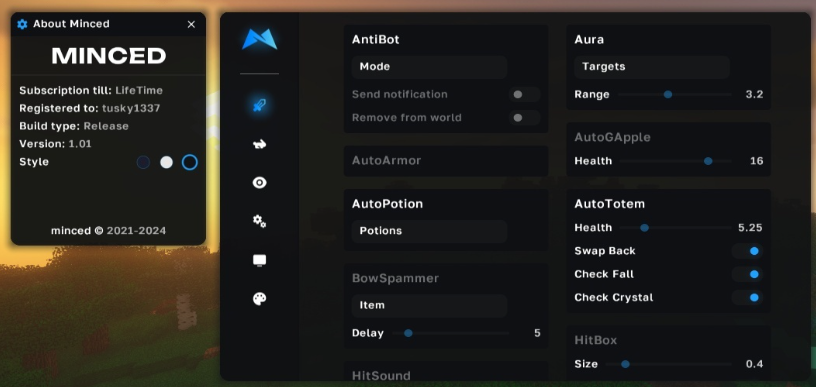
Task: Open the BowSpammer Item dropdown
Action: (x=429, y=305)
